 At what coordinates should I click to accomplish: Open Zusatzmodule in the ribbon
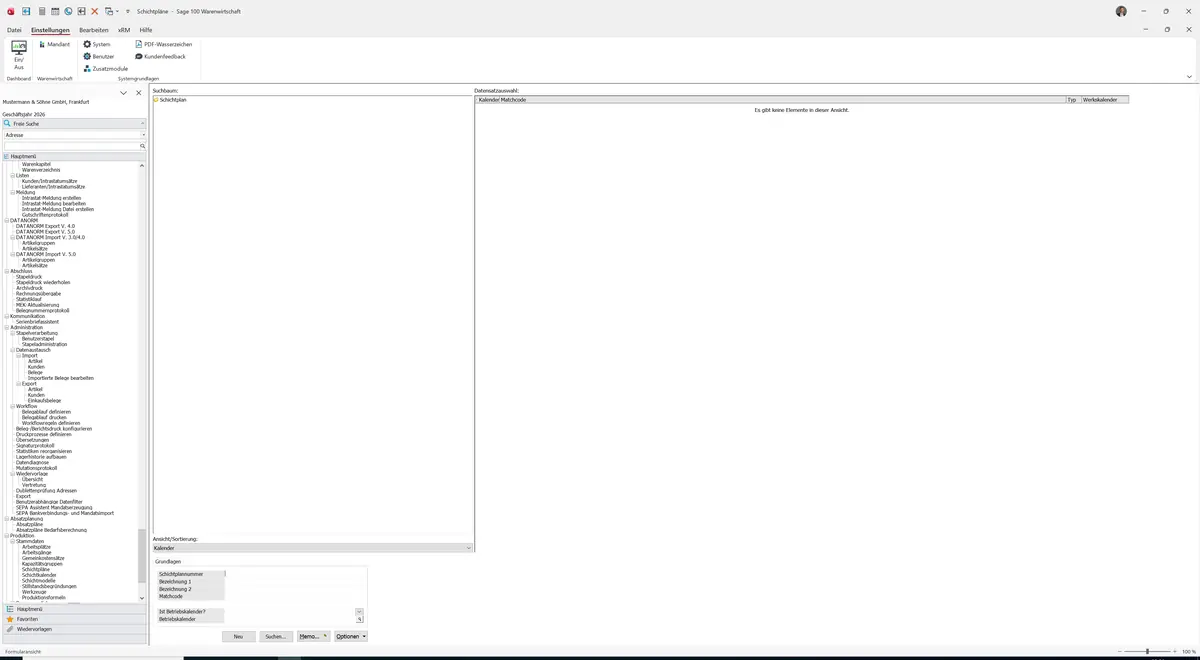(105, 68)
